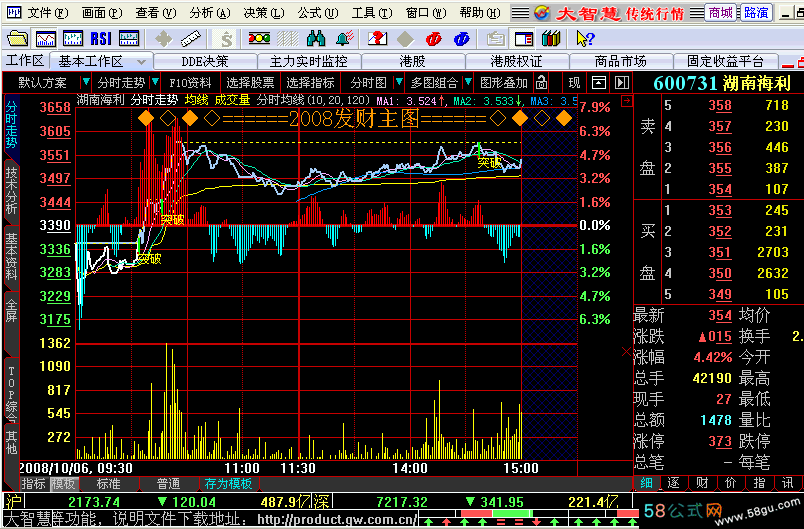Expand the 多图组合 dropdown arrow
Viewport: 804px width, 529px height.
pos(467,82)
